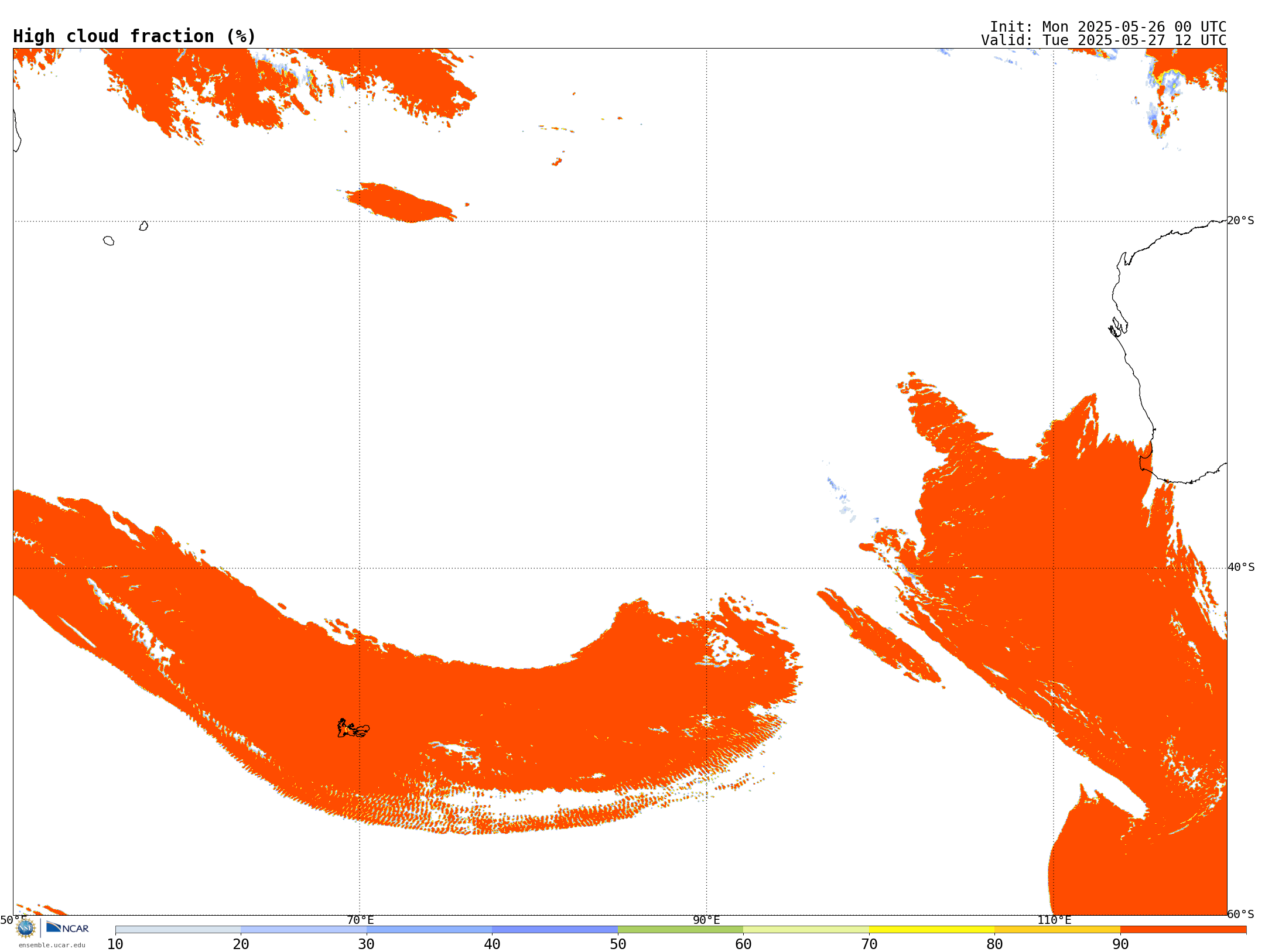Click the 90°E longitude label
This screenshot has height=952, width=1265.
tap(706, 920)
